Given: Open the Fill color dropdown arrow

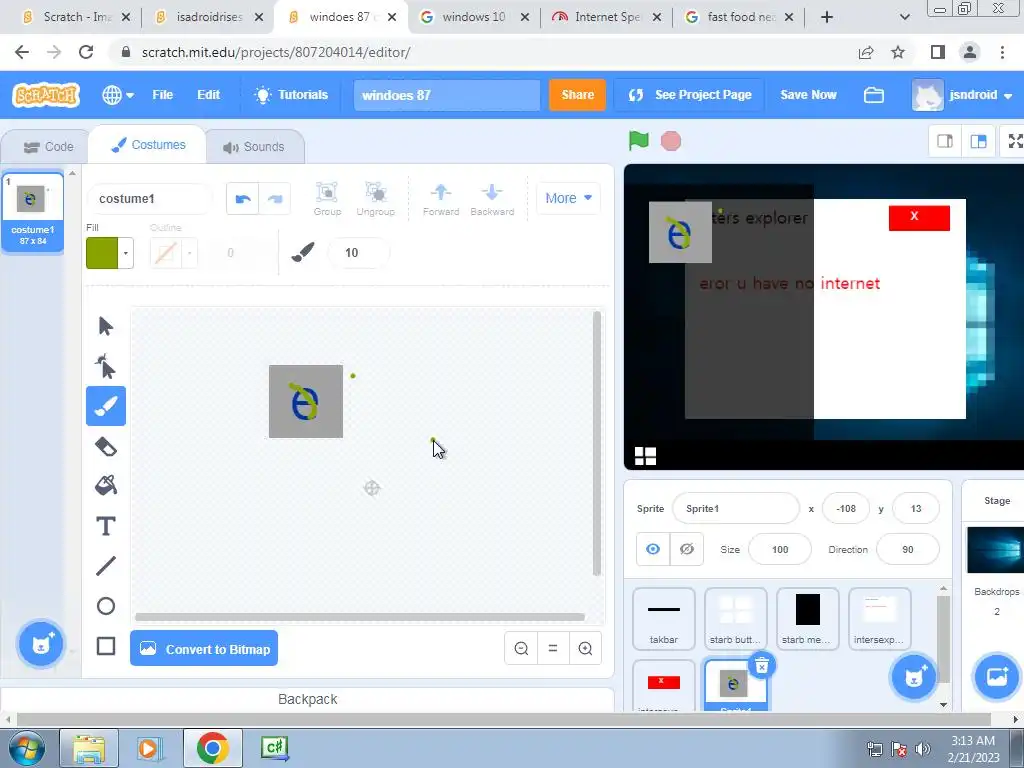Looking at the screenshot, I should (x=125, y=253).
